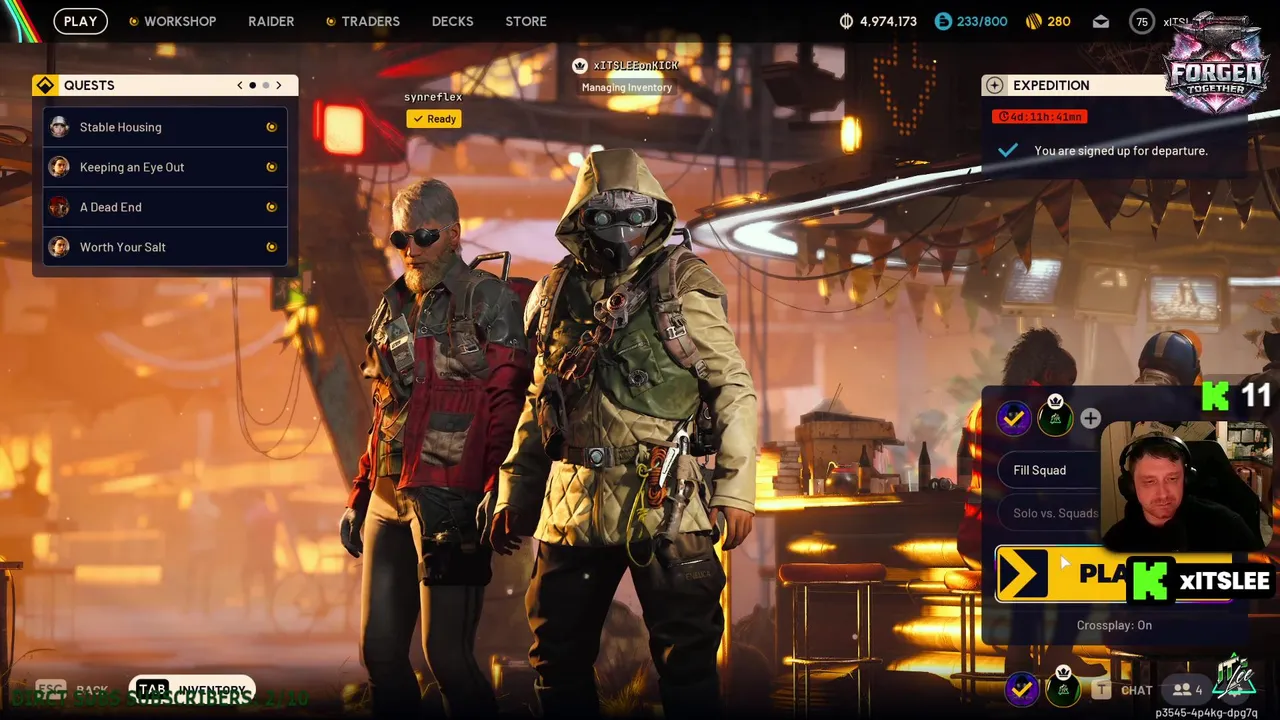Click the gold coin stack icon beside 280

1034,21
